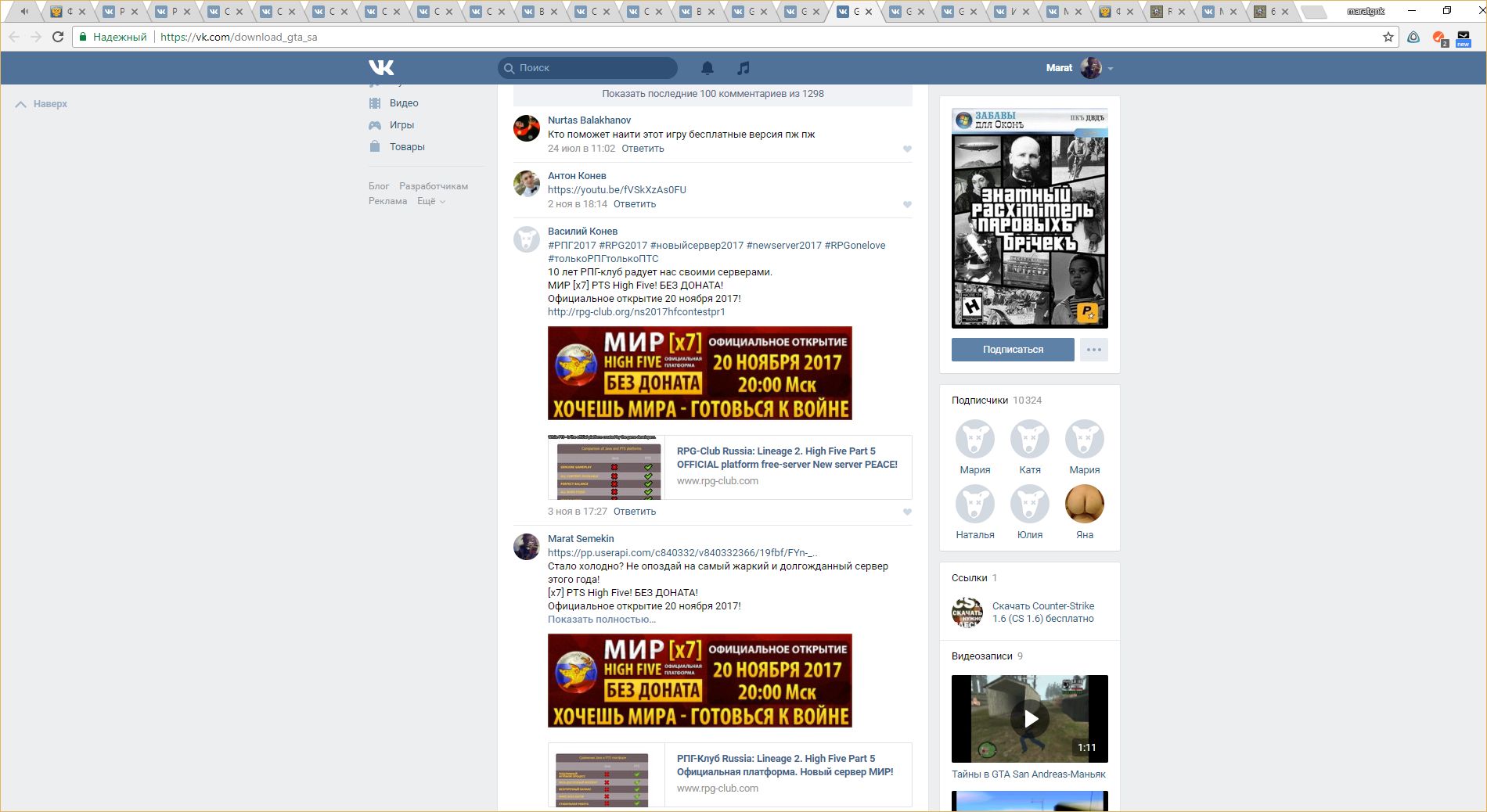Like Nurtas Balakhanov's comment with heart

(x=907, y=149)
